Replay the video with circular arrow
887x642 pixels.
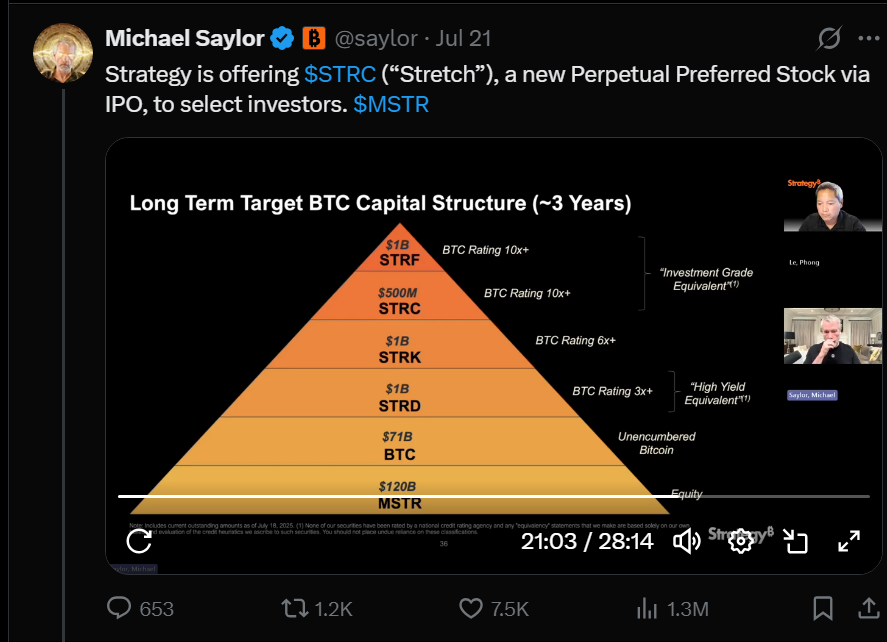[139, 541]
